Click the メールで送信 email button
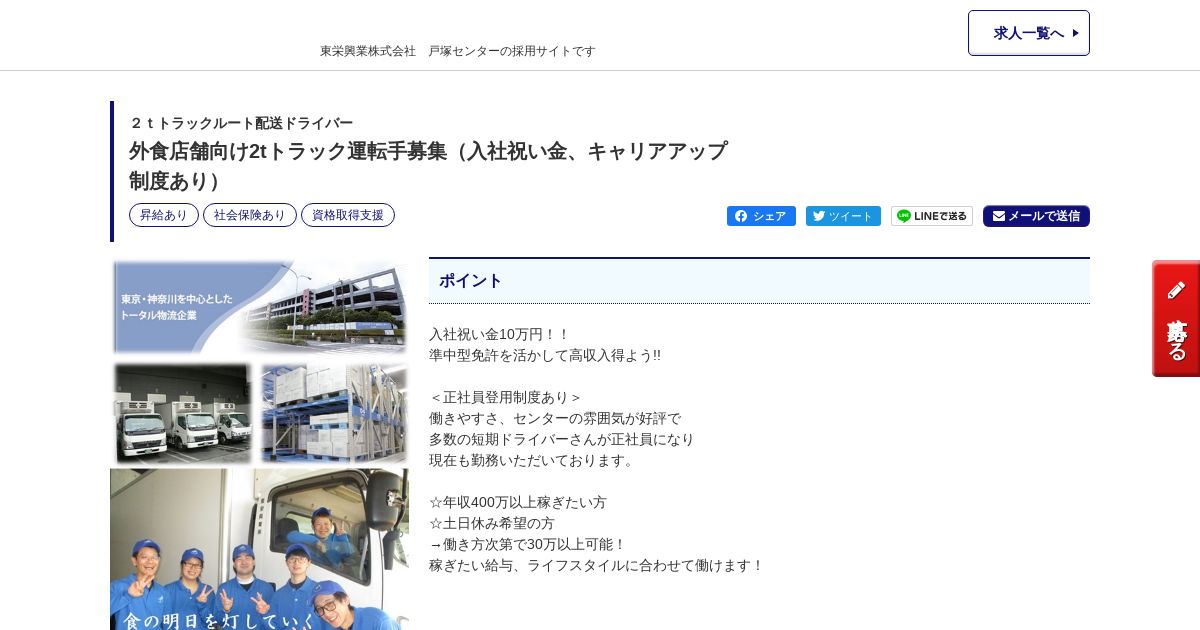This screenshot has width=1200, height=630. click(x=1036, y=216)
